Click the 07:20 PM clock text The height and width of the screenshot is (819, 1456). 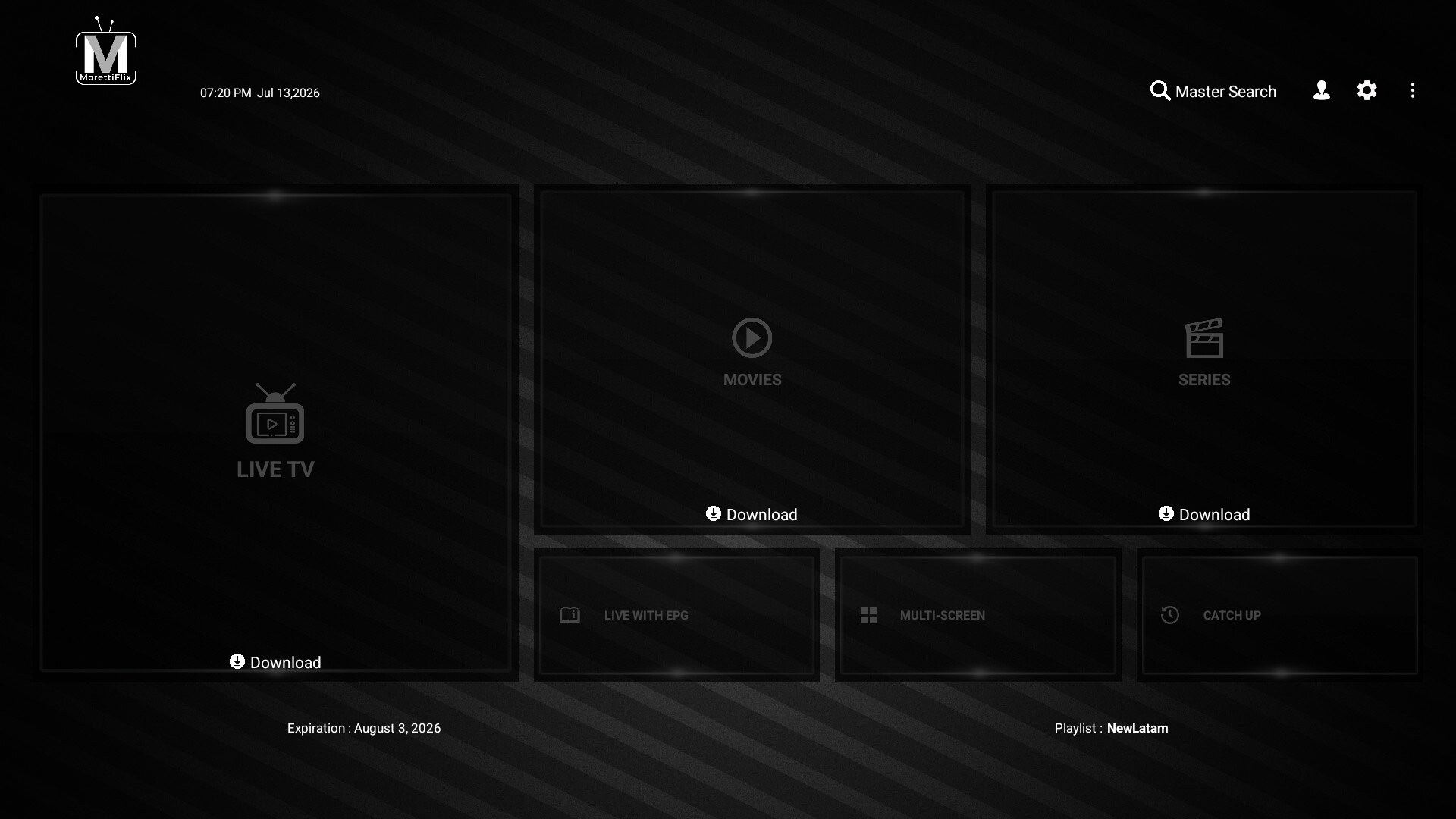[225, 93]
